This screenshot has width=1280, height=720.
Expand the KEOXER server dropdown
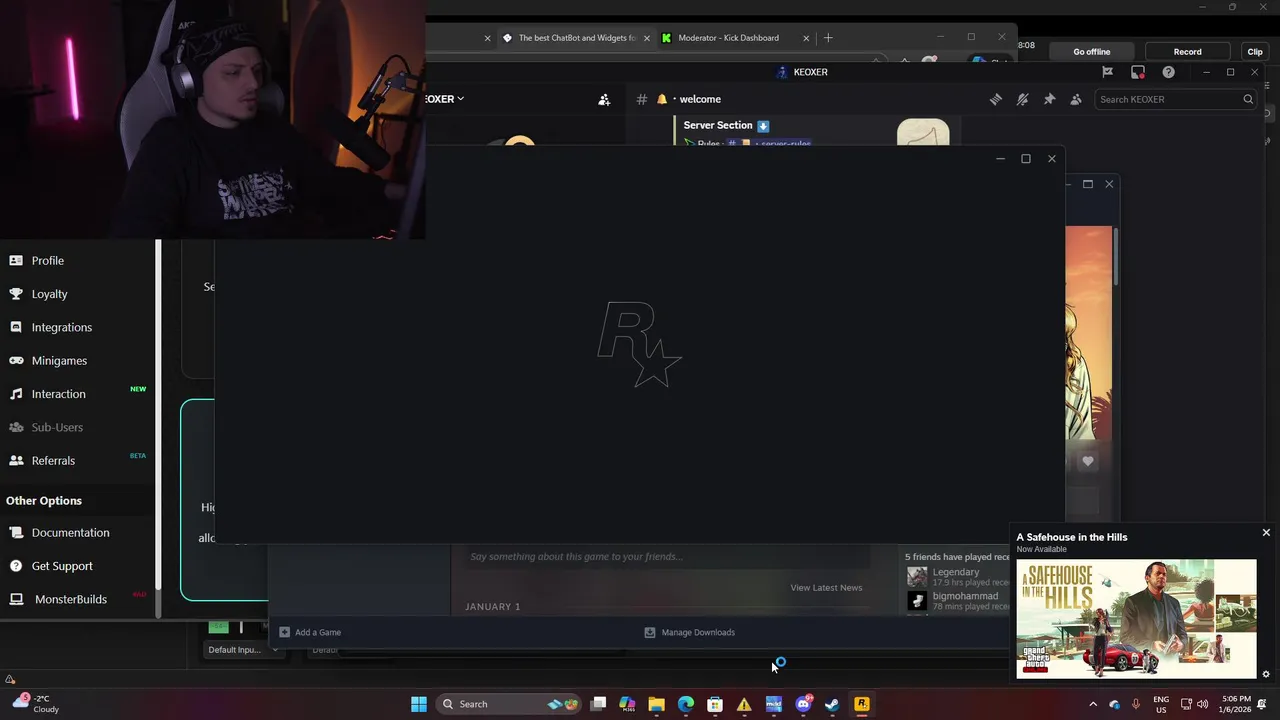point(460,99)
